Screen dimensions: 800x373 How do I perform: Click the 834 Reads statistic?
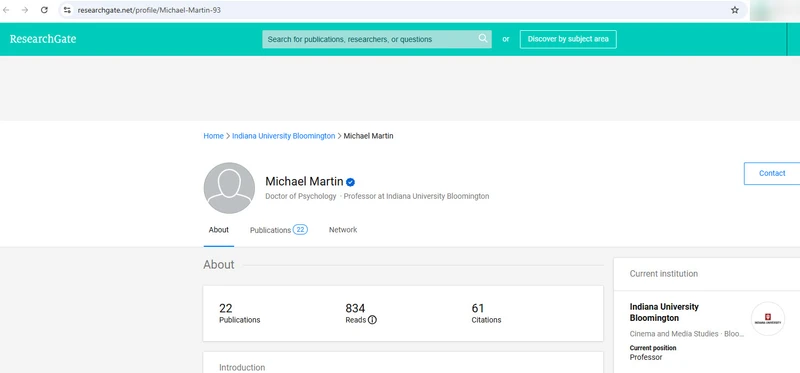361,313
